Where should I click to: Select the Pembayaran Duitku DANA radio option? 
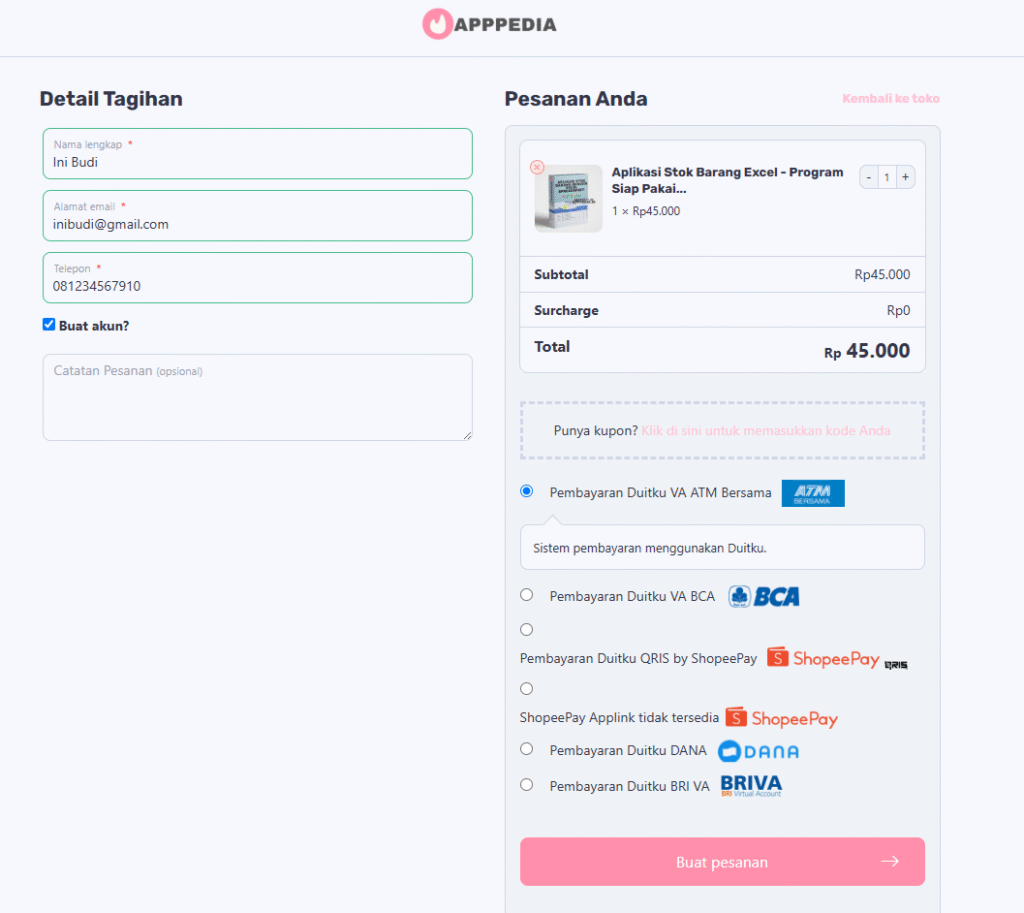click(526, 749)
